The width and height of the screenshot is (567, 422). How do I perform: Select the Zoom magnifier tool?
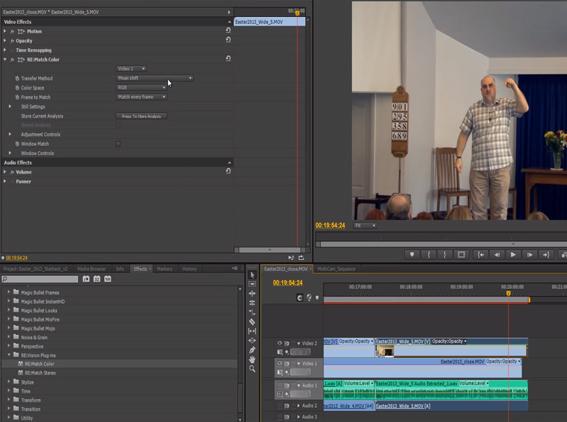[x=252, y=369]
